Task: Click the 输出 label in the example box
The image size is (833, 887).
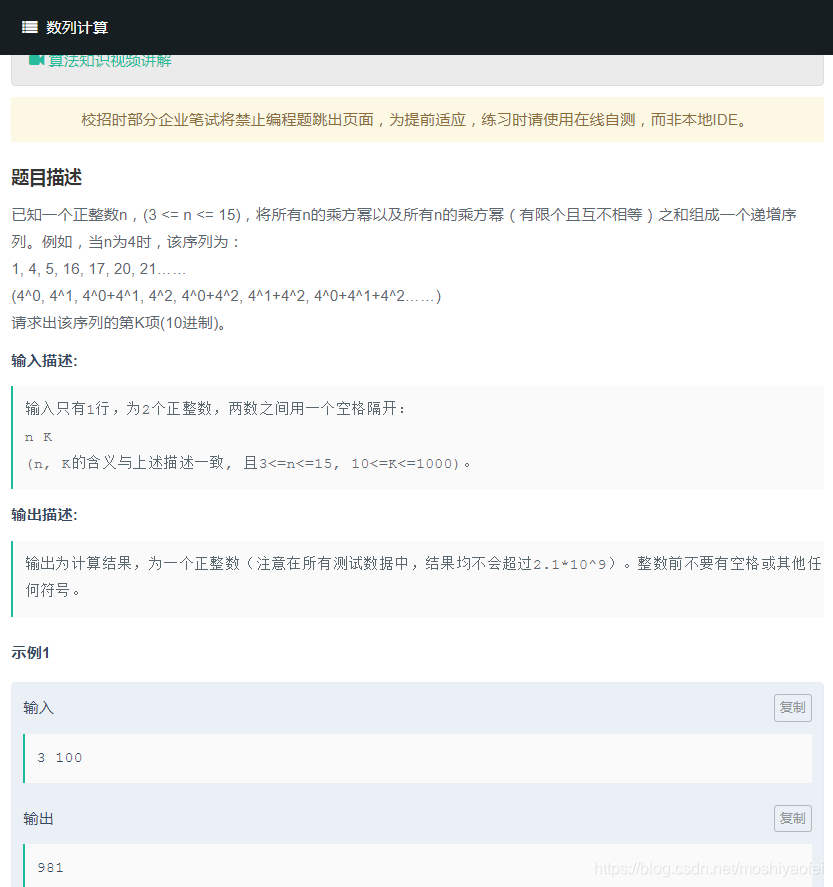Action: (38, 819)
